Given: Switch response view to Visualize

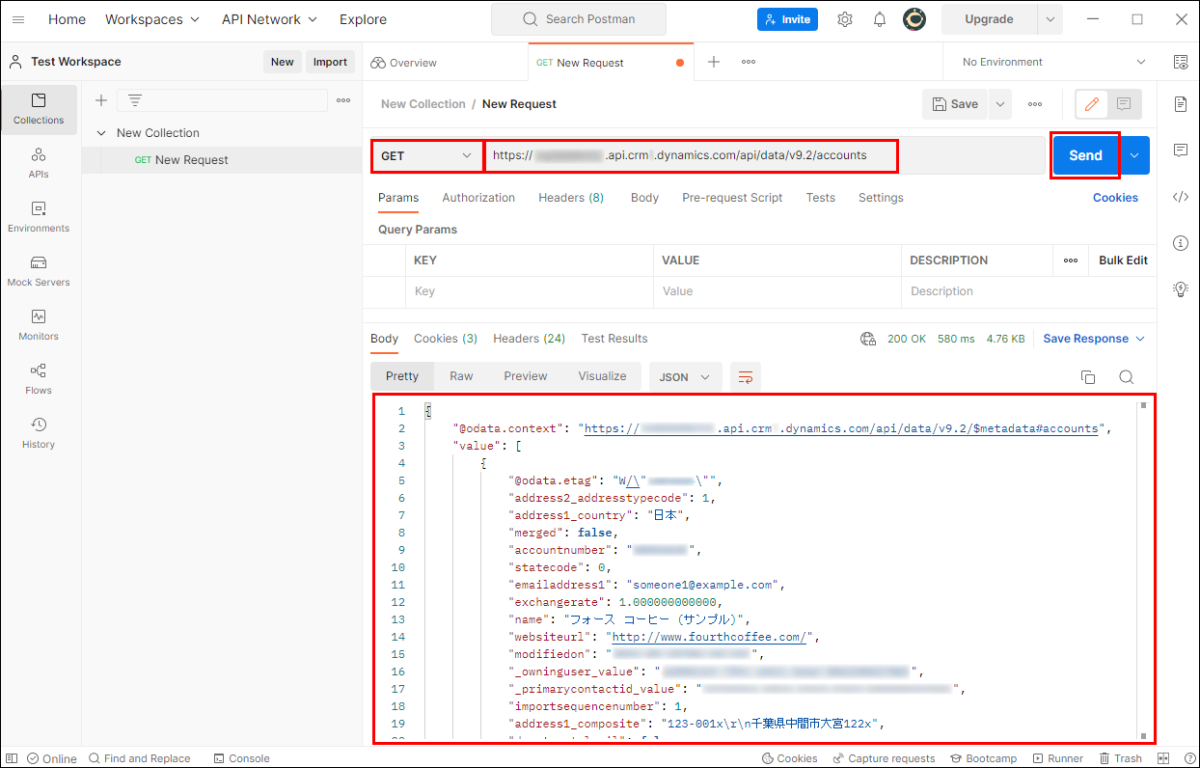Looking at the screenshot, I should [602, 377].
